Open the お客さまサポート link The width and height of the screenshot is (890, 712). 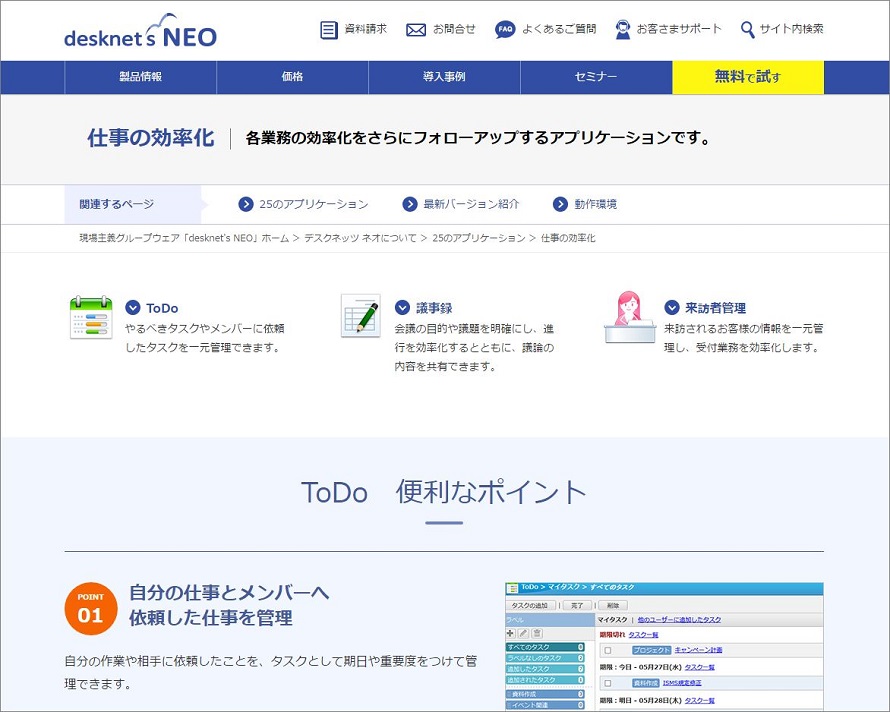(679, 29)
